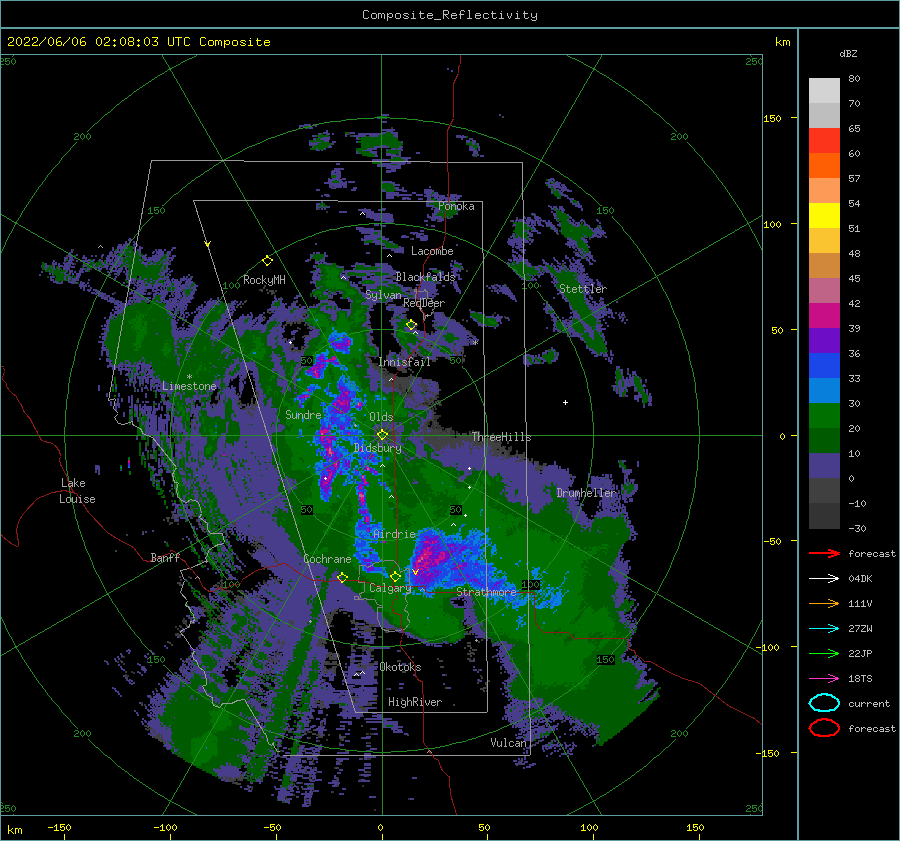Select the 80 dBZ light gray swatch
This screenshot has width=900, height=841.
pyautogui.click(x=824, y=91)
